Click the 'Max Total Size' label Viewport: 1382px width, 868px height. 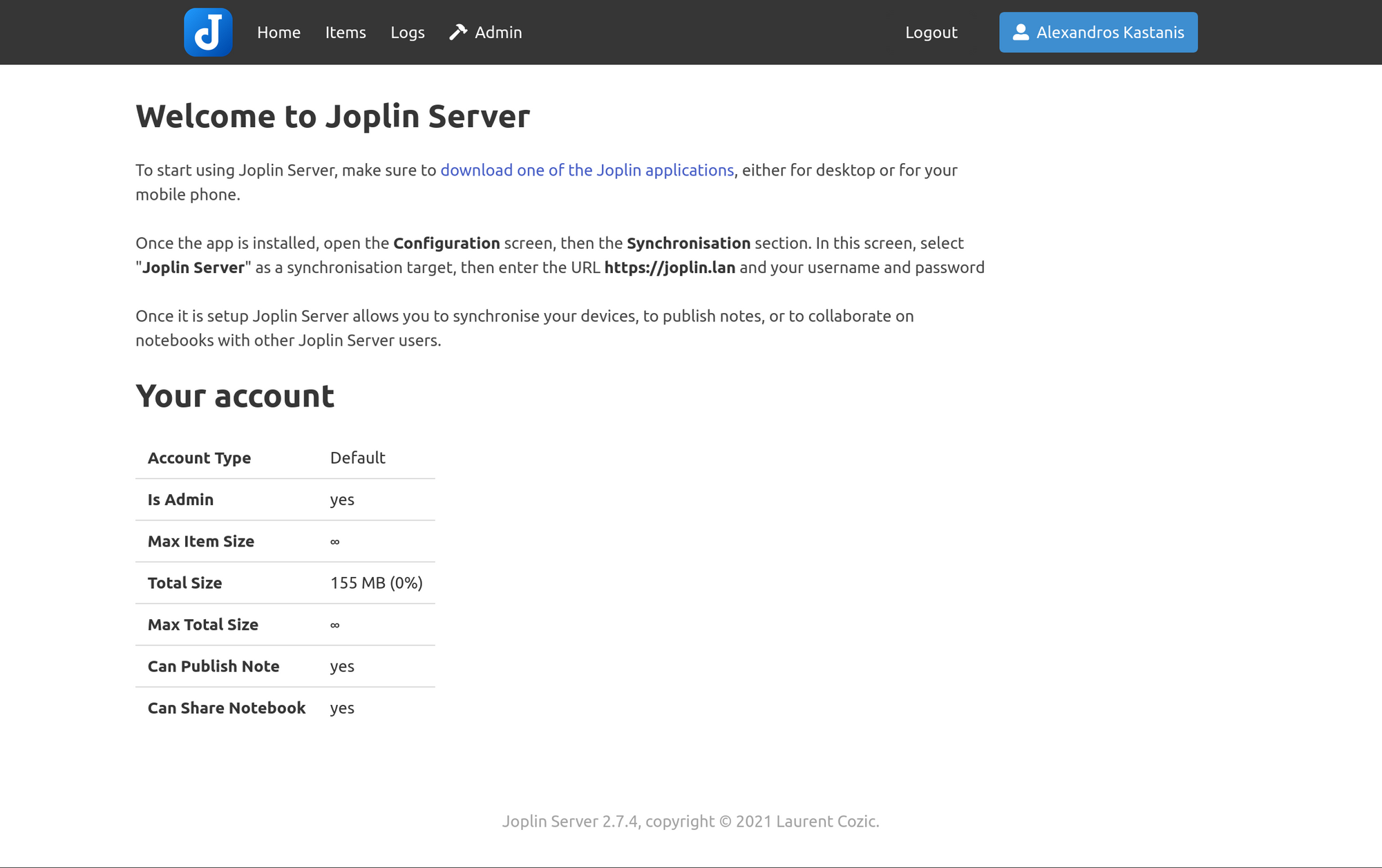pos(203,625)
